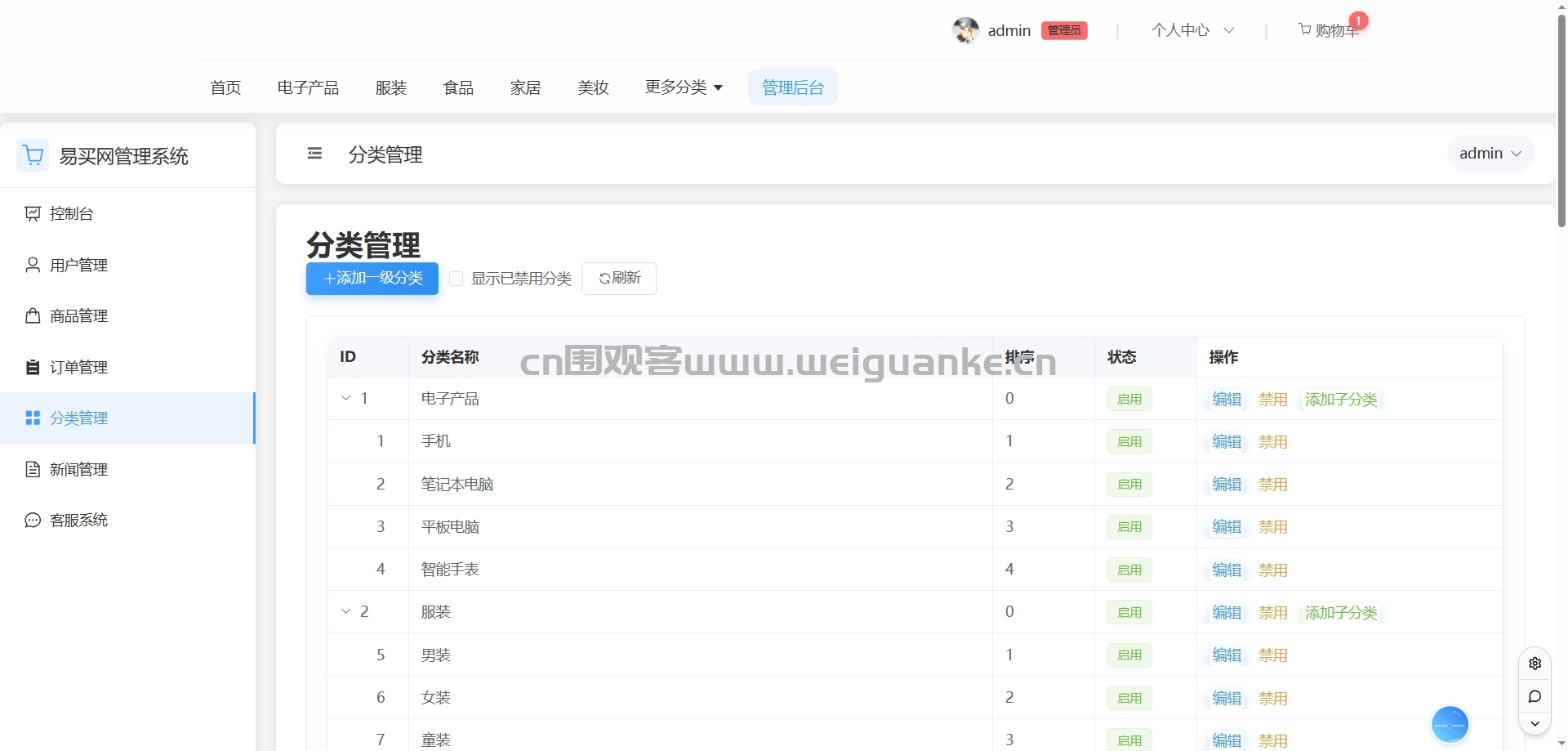The width and height of the screenshot is (1568, 751).
Task: Disable the 智能手表 category
Action: coord(1272,570)
